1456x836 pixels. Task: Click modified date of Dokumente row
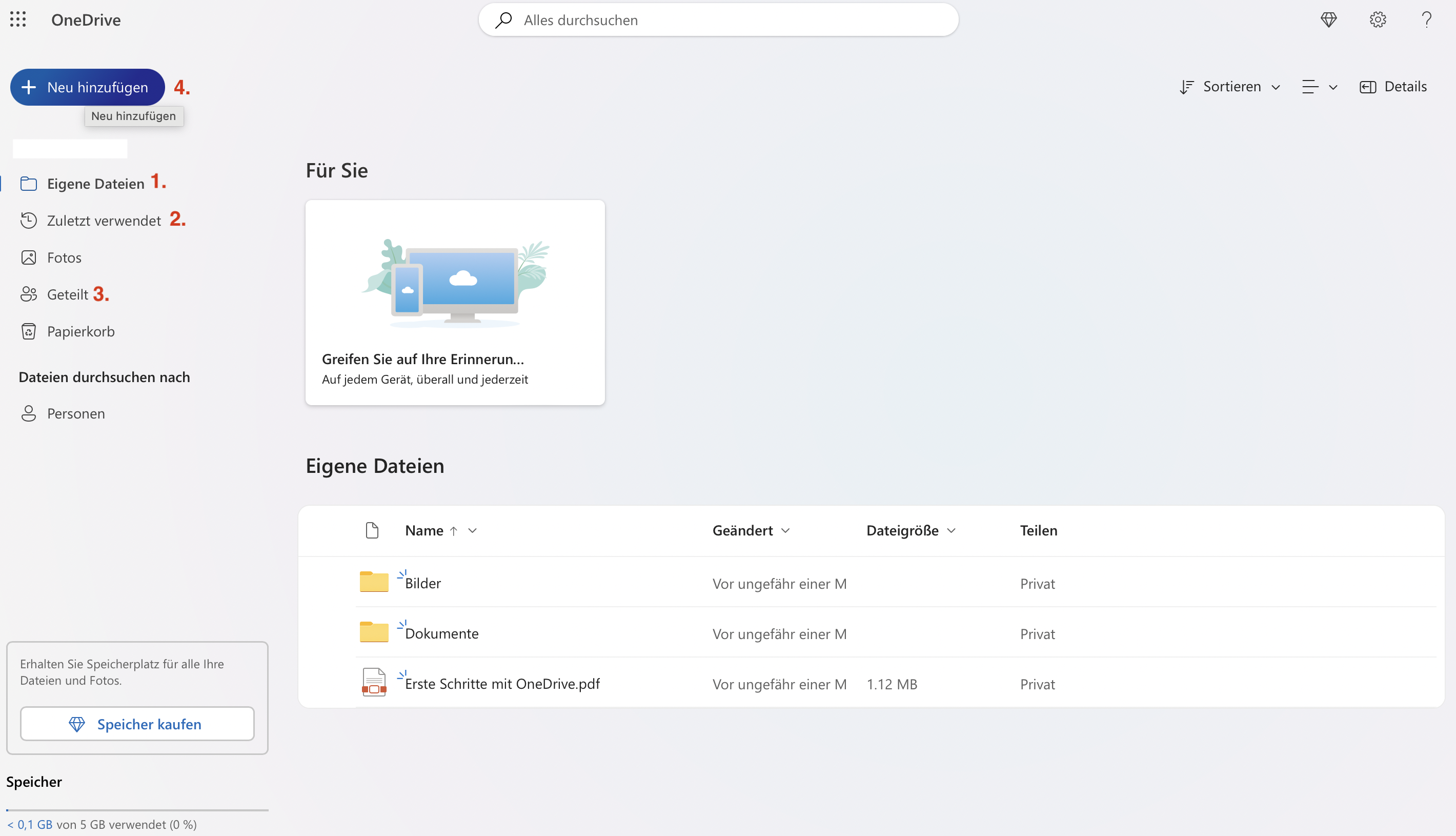(x=779, y=634)
